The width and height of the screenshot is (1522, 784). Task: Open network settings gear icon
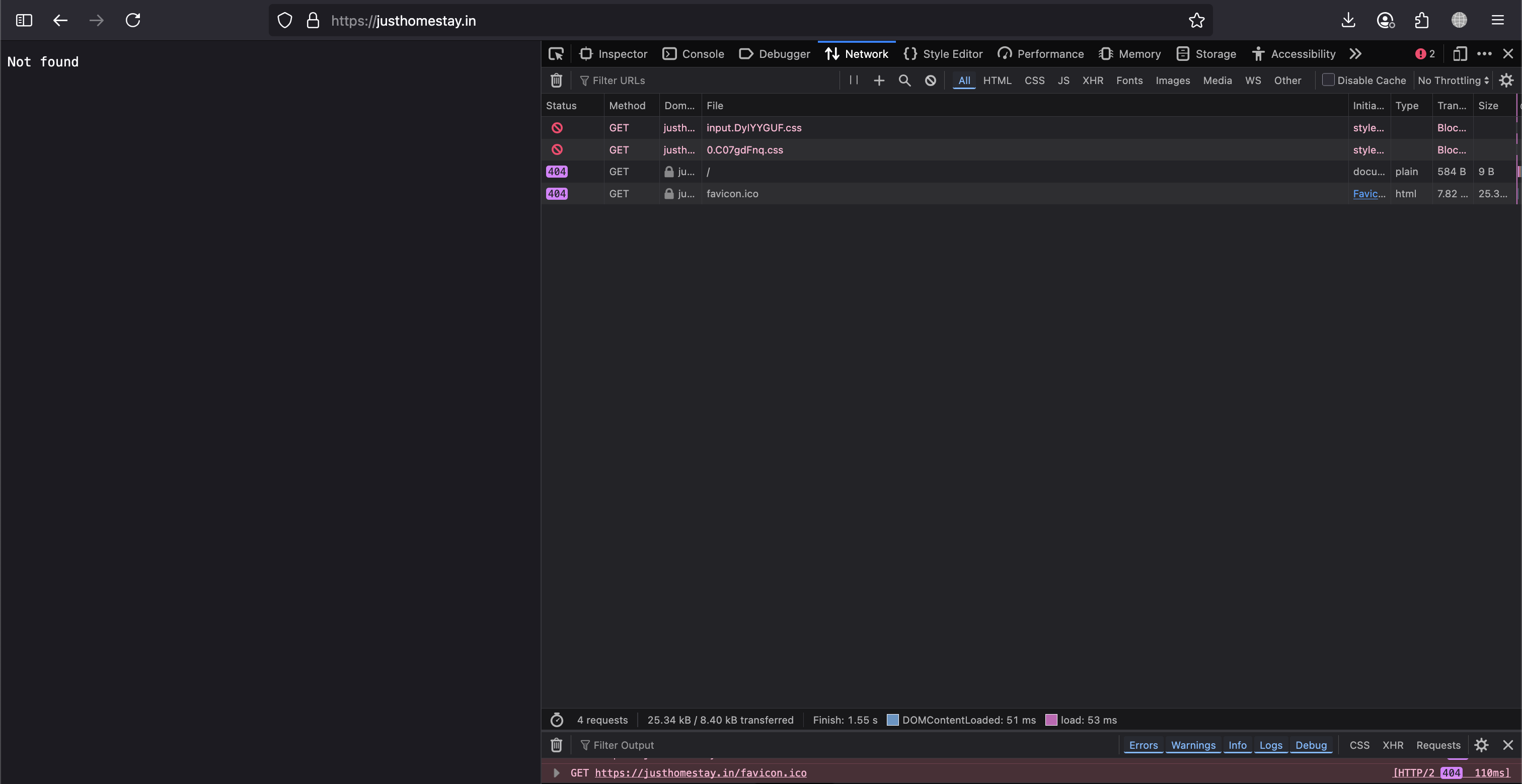1506,81
